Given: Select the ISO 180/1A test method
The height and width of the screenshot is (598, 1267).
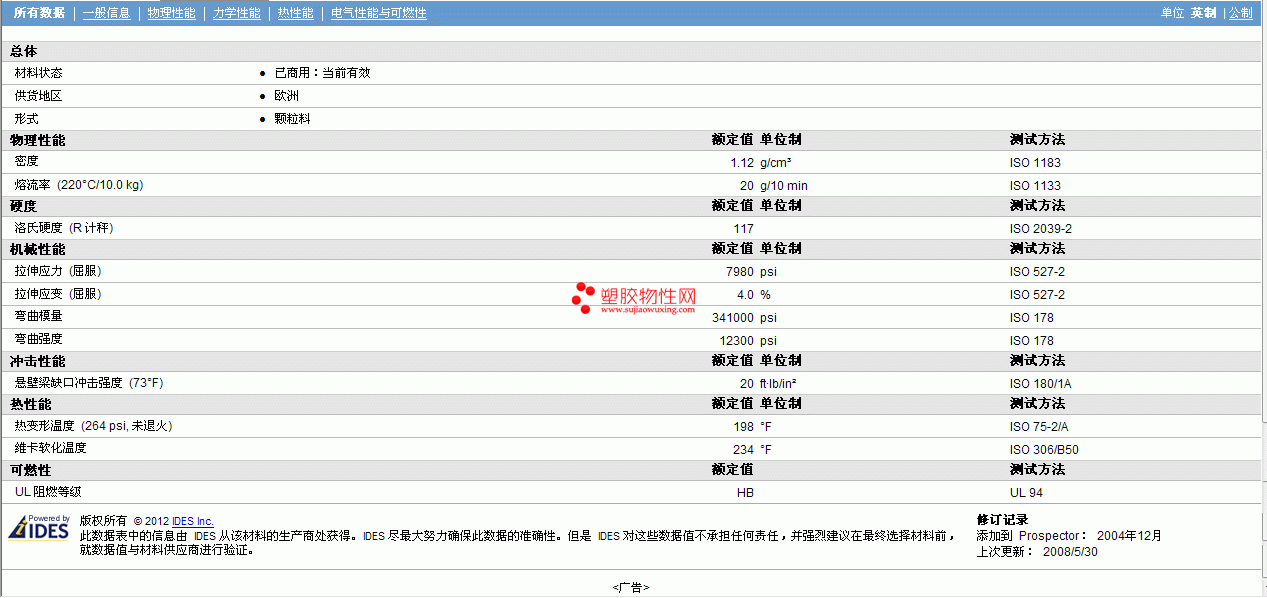Looking at the screenshot, I should [x=1041, y=383].
